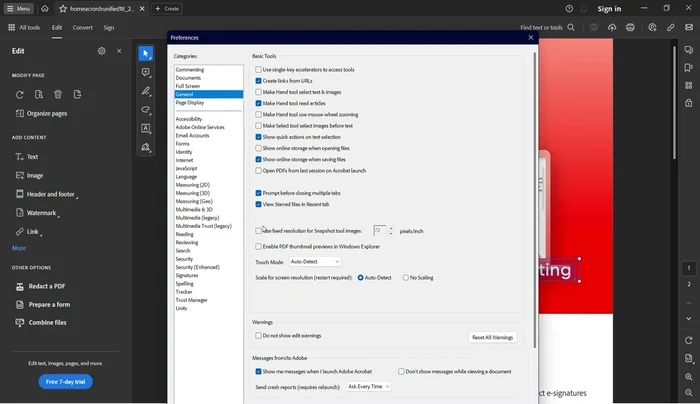Screen dimensions: 700x404
Task: Click the delete page trash icon
Action: [58, 94]
